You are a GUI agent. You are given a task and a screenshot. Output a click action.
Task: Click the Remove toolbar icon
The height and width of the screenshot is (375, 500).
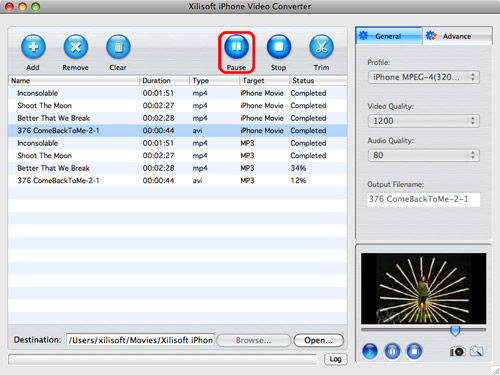[x=76, y=47]
